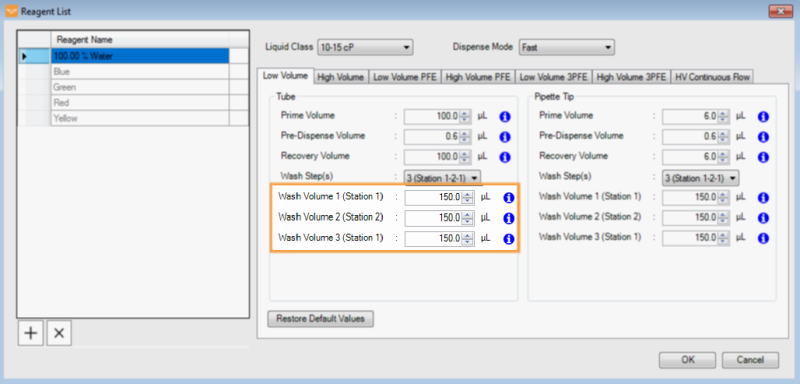This screenshot has height=384, width=800.
Task: Delete the selected reagent with the X icon
Action: pyautogui.click(x=59, y=334)
